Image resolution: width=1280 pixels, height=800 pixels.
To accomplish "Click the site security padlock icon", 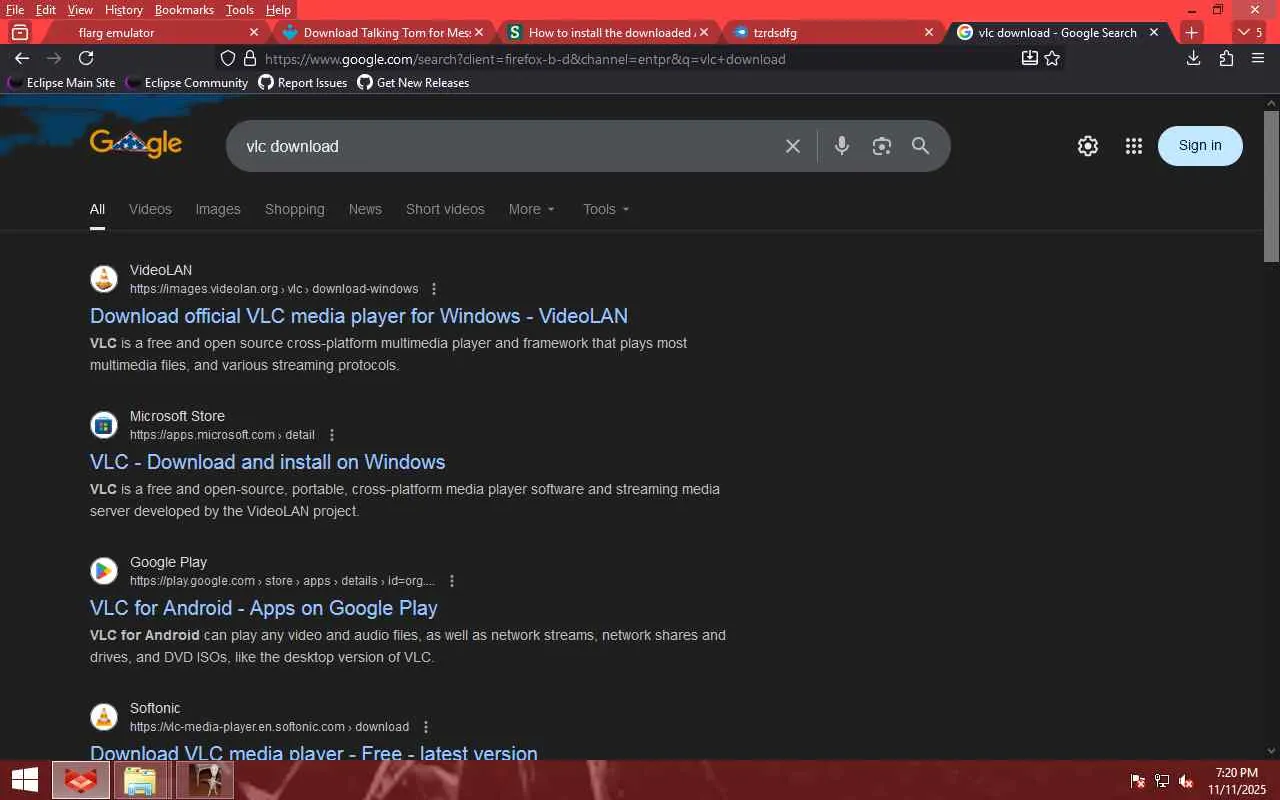I will [250, 58].
